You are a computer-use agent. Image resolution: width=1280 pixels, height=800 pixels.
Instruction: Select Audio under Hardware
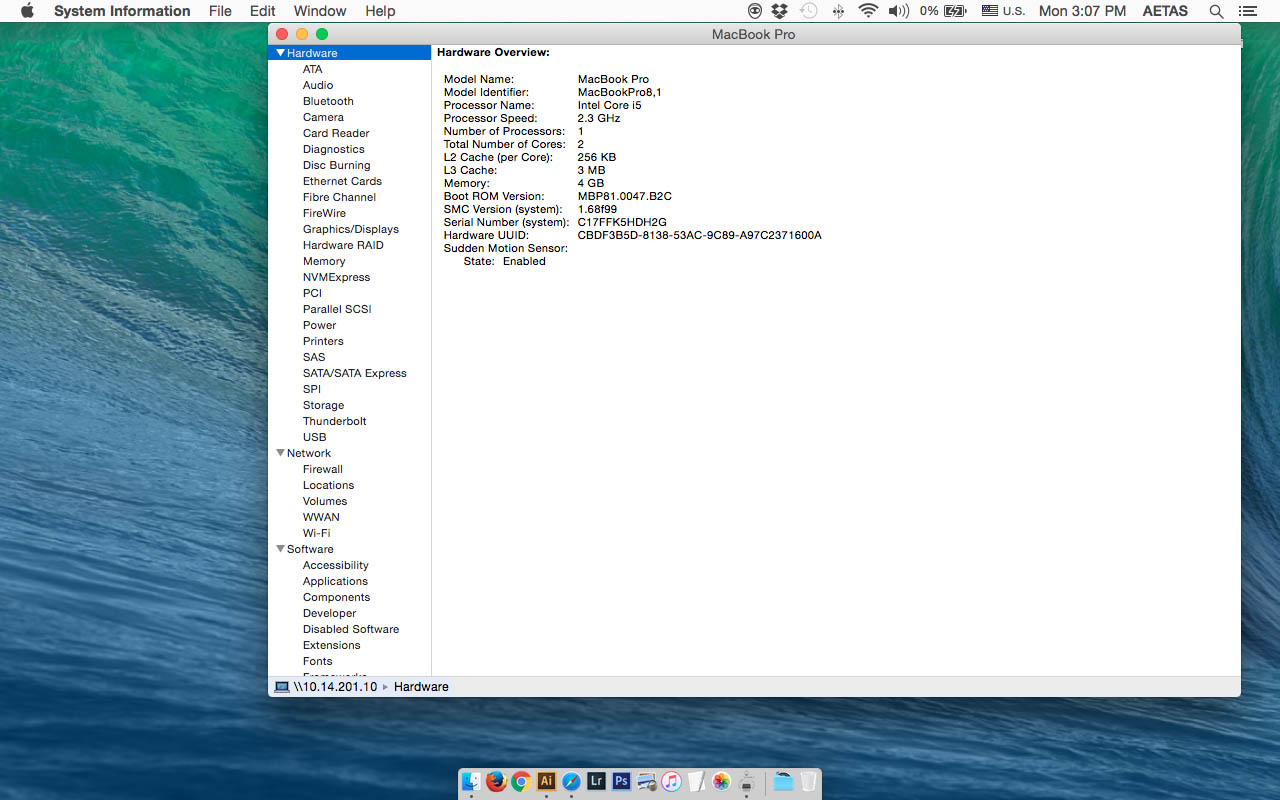pos(318,85)
